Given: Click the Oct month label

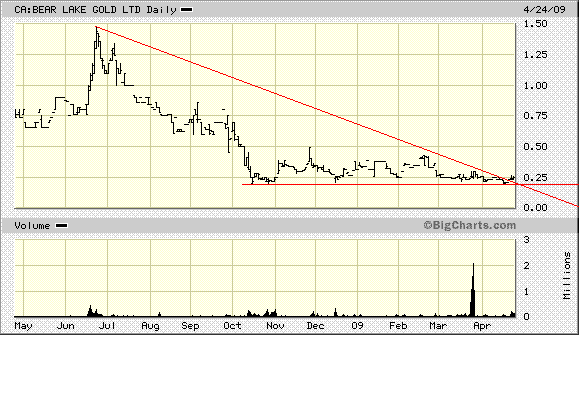Looking at the screenshot, I should tap(232, 326).
